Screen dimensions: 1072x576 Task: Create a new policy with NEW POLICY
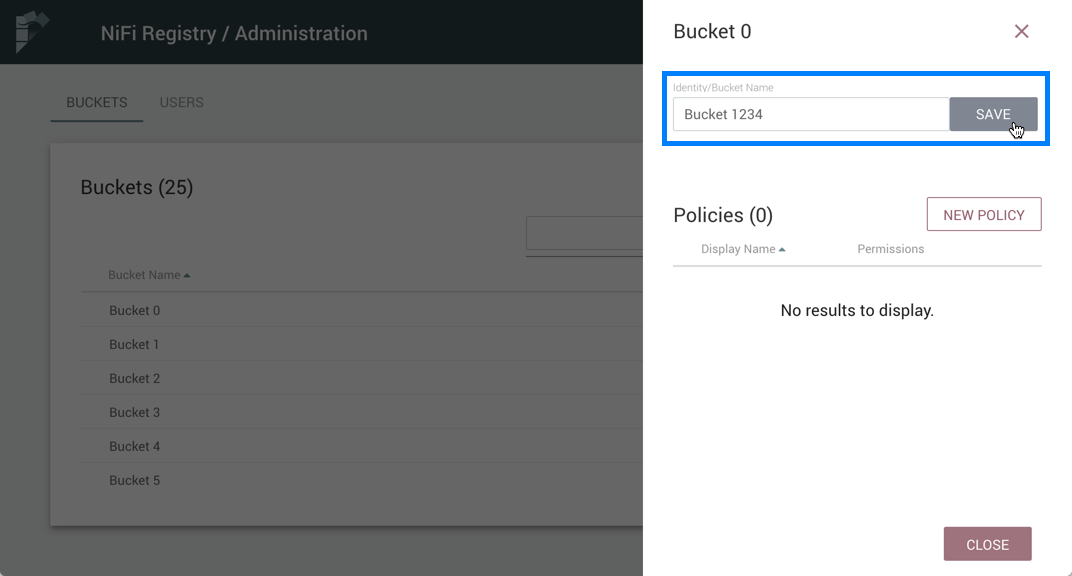984,215
